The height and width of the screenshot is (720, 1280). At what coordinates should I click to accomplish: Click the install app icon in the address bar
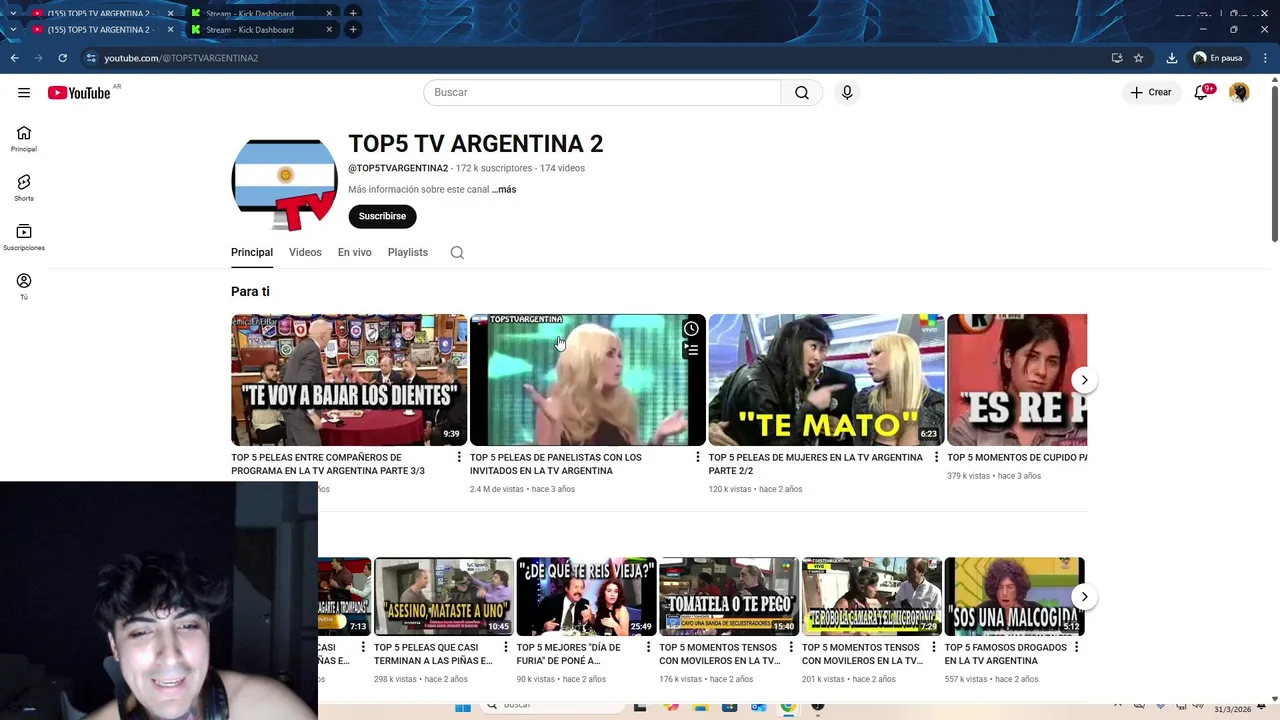pos(1117,58)
